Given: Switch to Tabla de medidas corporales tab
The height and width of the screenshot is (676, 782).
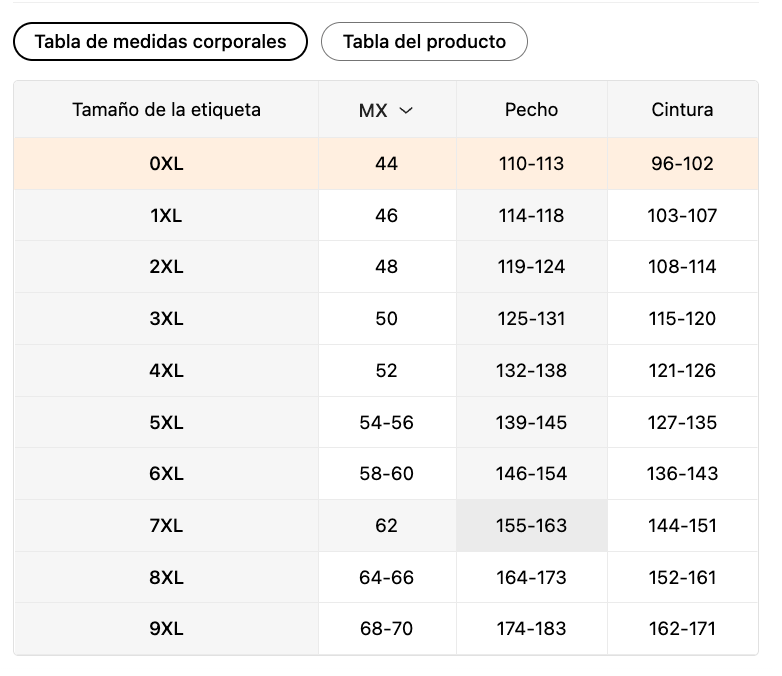Looking at the screenshot, I should point(160,41).
